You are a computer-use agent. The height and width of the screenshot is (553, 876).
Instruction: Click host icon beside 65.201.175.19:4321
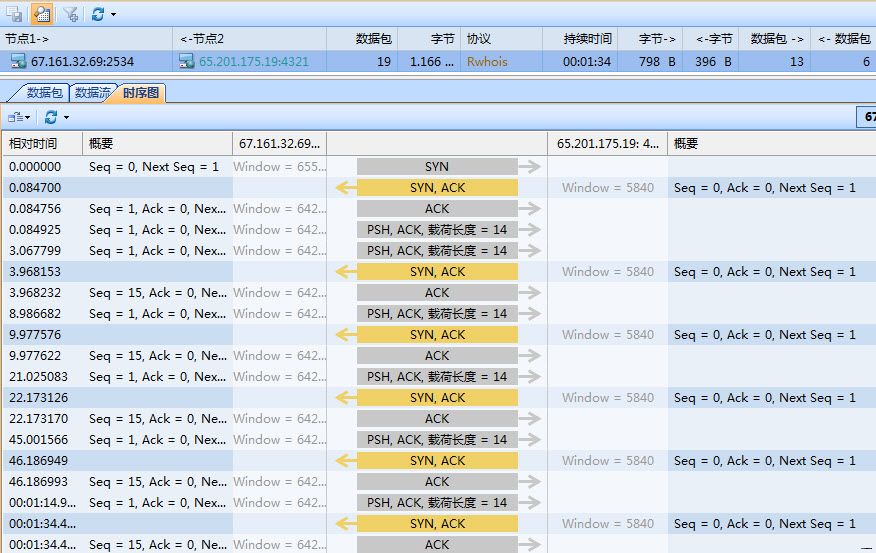pyautogui.click(x=187, y=61)
